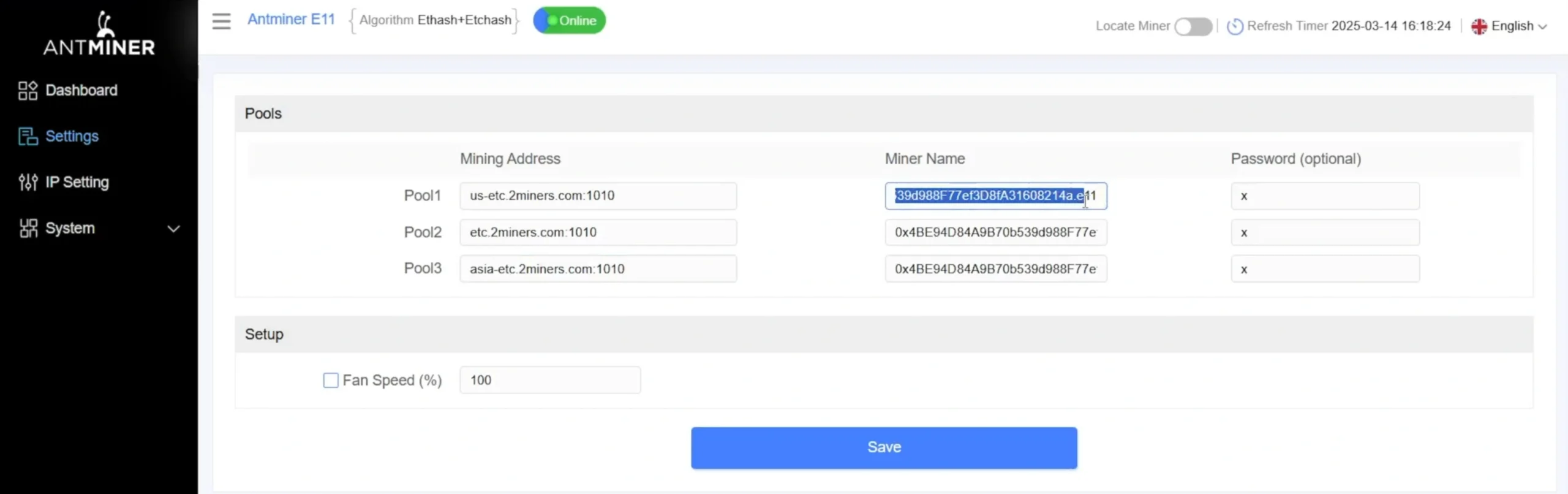This screenshot has width=1568, height=494.
Task: Select the Settings menu item
Action: click(72, 136)
